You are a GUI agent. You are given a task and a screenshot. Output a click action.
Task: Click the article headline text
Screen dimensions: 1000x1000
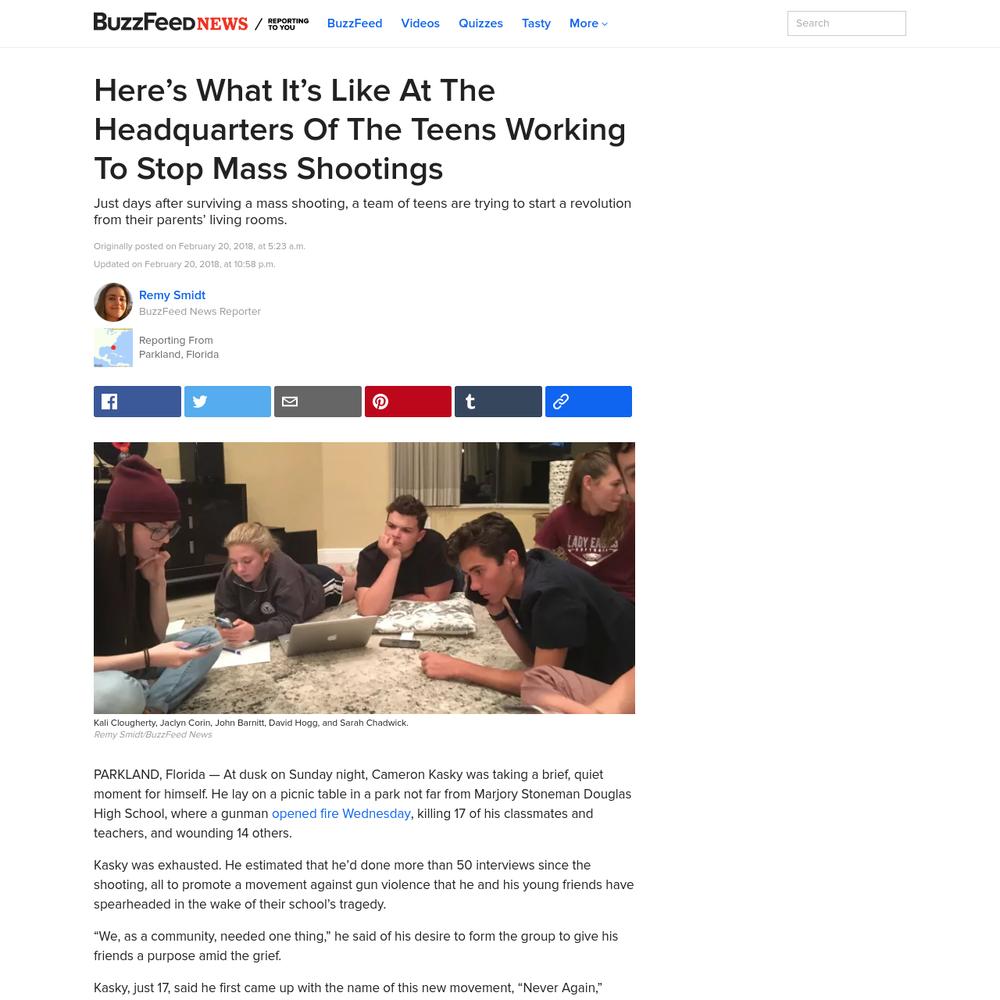360,129
